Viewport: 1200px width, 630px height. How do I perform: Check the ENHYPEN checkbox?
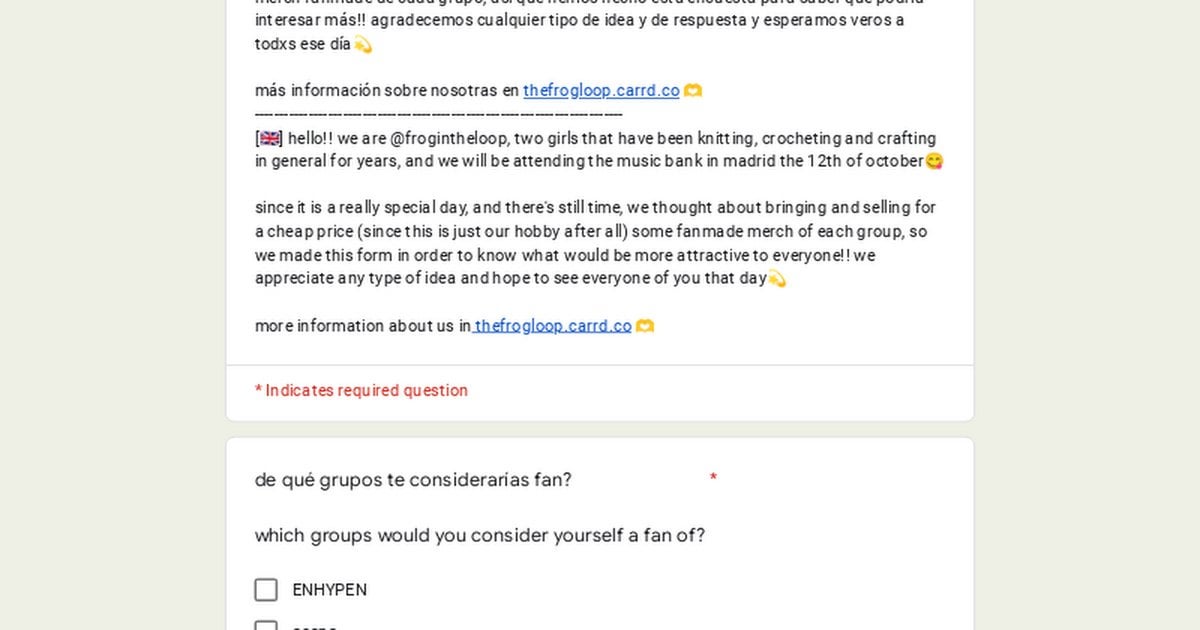click(x=266, y=590)
